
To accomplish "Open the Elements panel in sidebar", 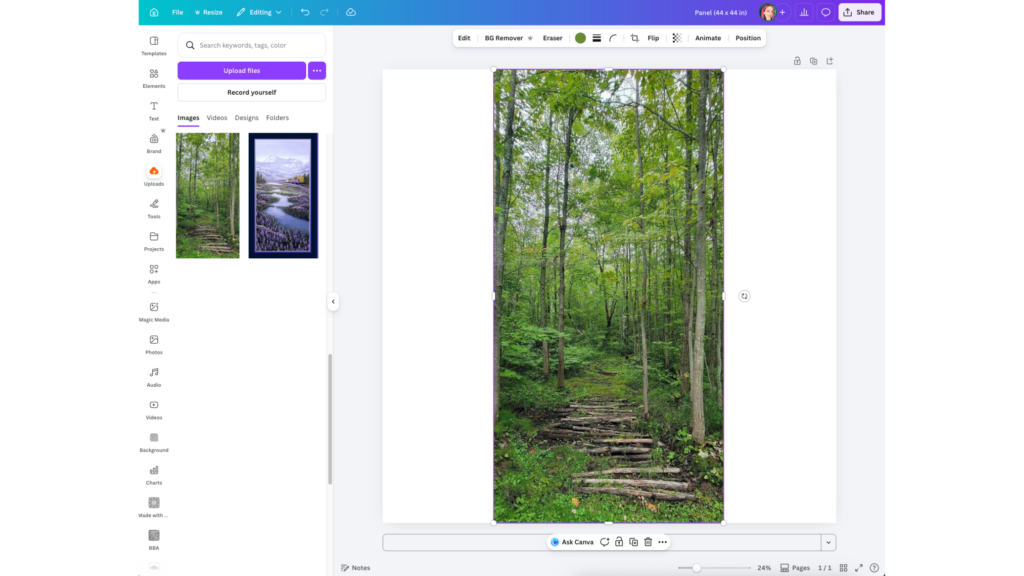I will 154,77.
